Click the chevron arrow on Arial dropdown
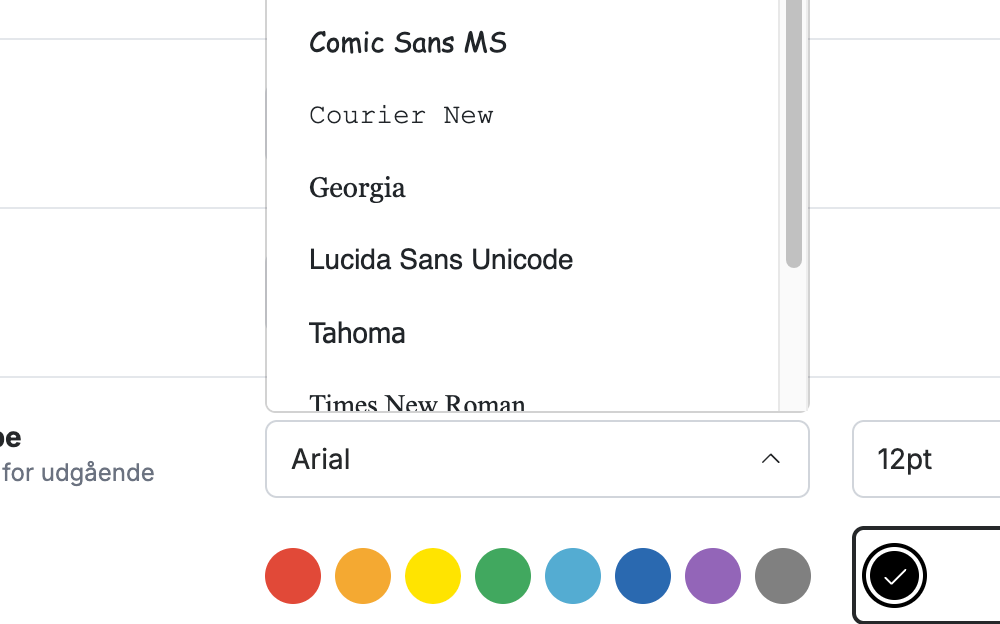The image size is (1000, 624). 770,459
